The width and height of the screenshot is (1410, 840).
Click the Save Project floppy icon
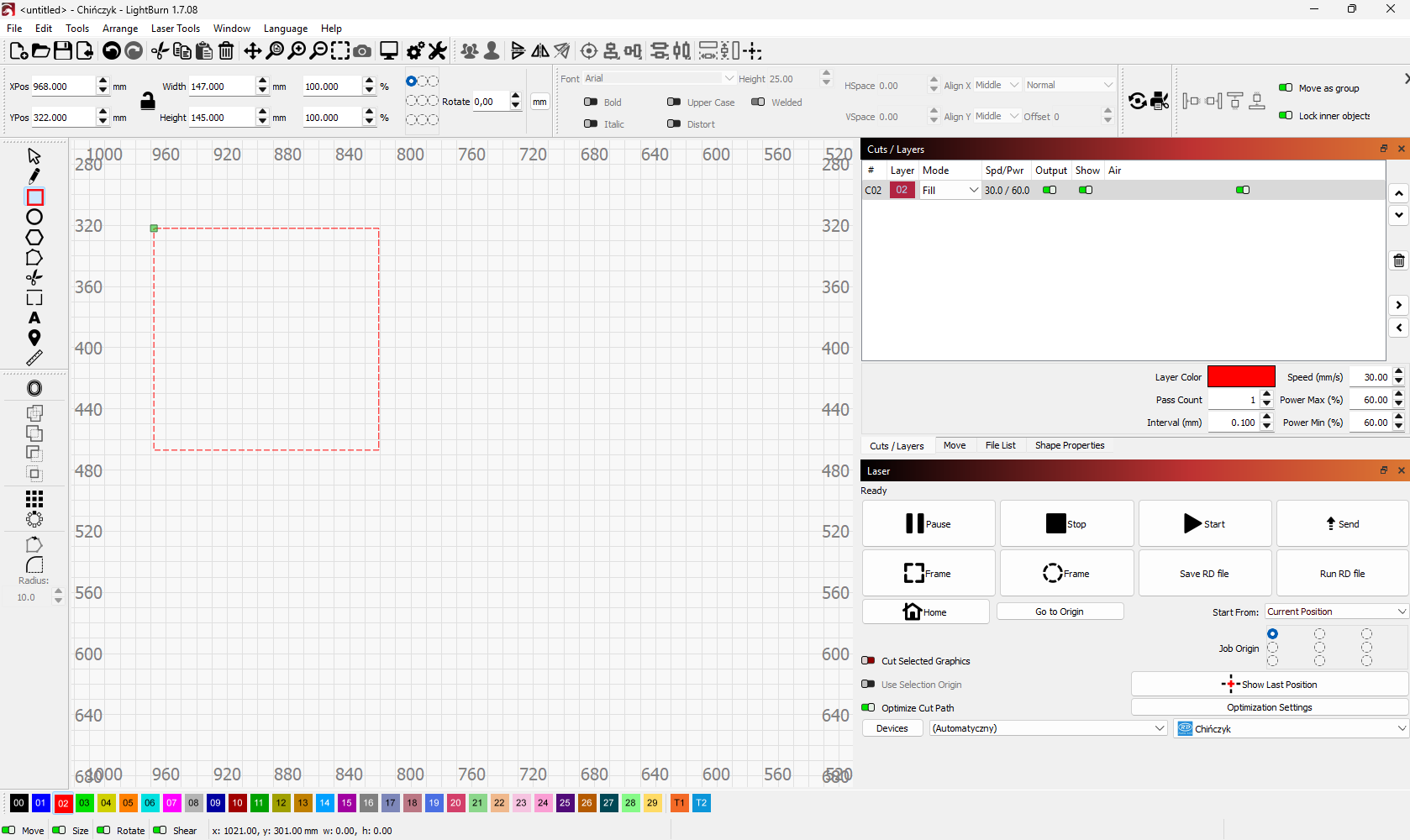click(x=63, y=51)
